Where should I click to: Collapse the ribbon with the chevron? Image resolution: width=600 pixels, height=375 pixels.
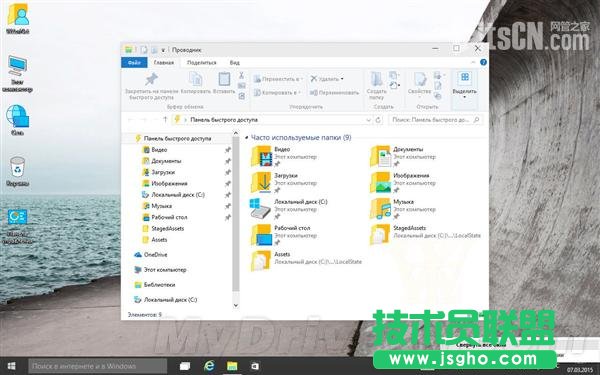click(x=473, y=62)
